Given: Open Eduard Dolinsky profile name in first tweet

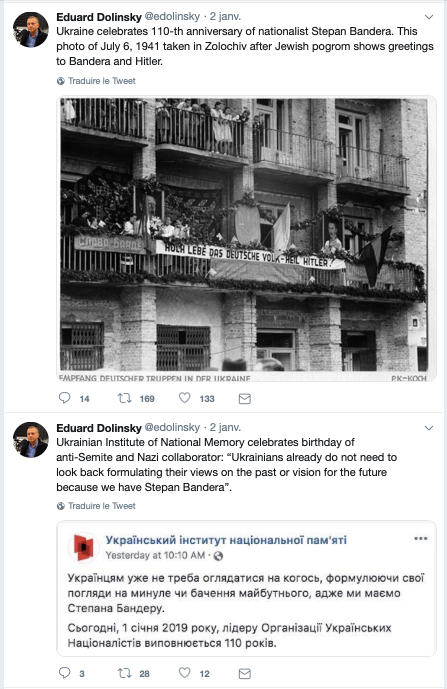Looking at the screenshot, I should point(99,17).
